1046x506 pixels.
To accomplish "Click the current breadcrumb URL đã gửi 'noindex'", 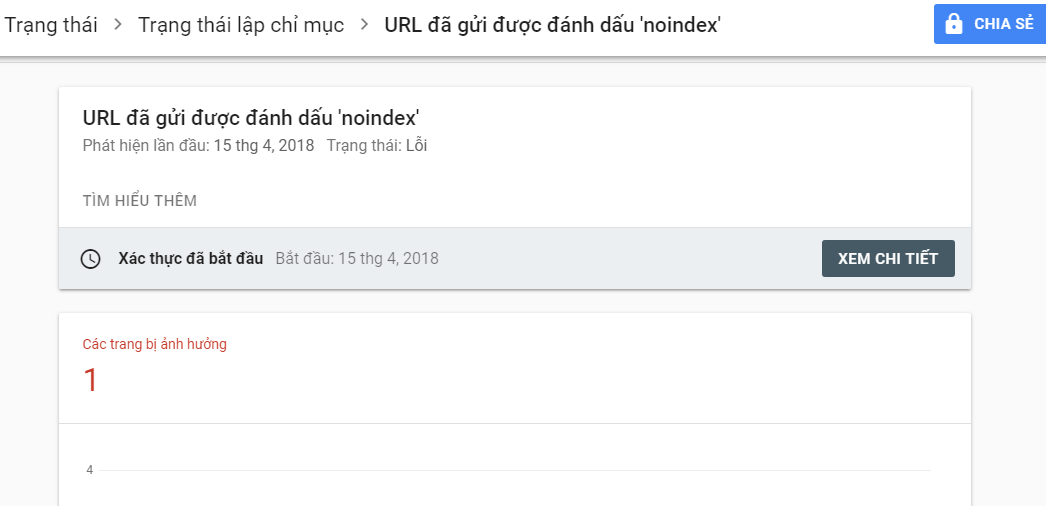I will click(552, 25).
